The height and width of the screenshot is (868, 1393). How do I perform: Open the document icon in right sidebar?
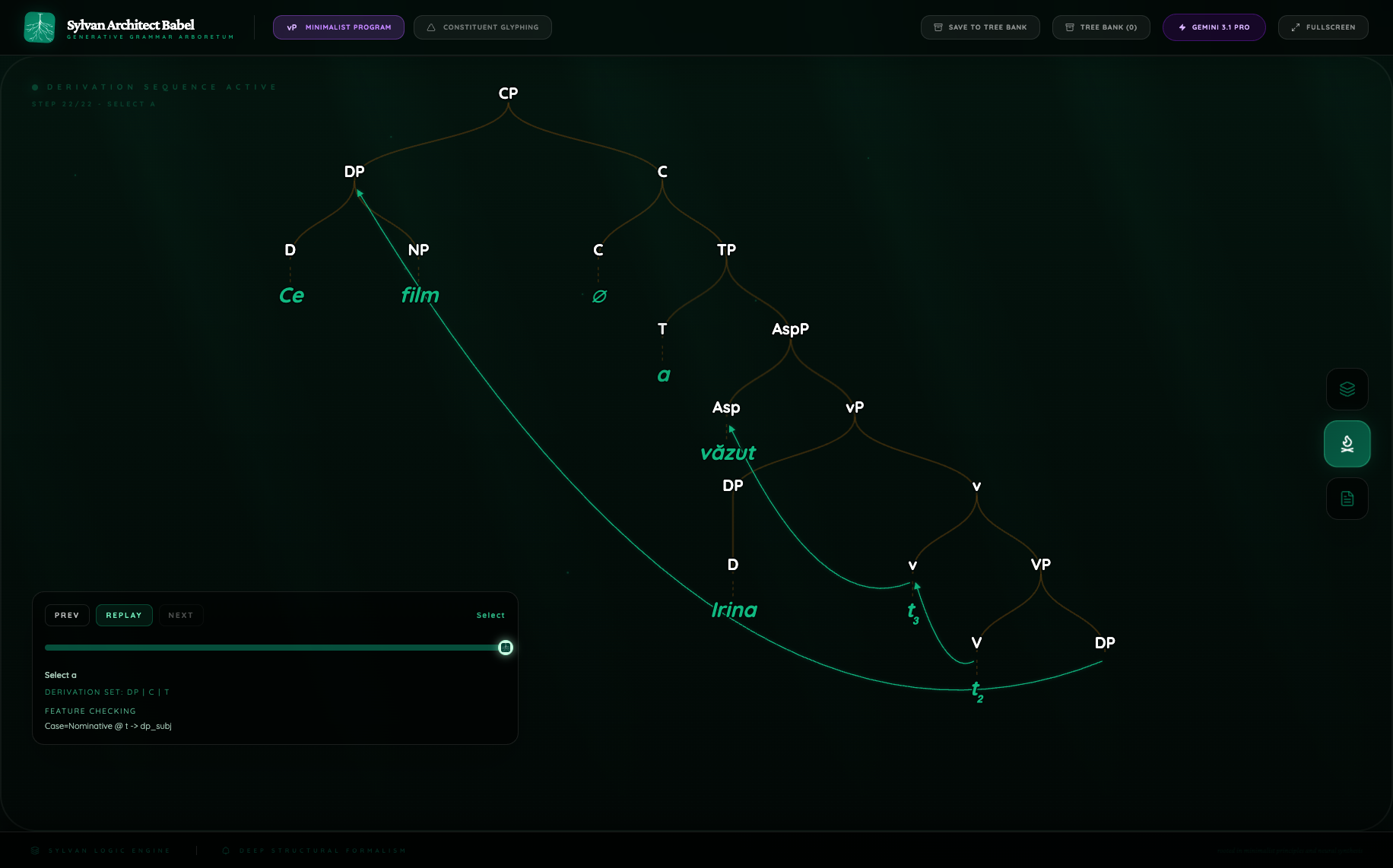[x=1347, y=499]
